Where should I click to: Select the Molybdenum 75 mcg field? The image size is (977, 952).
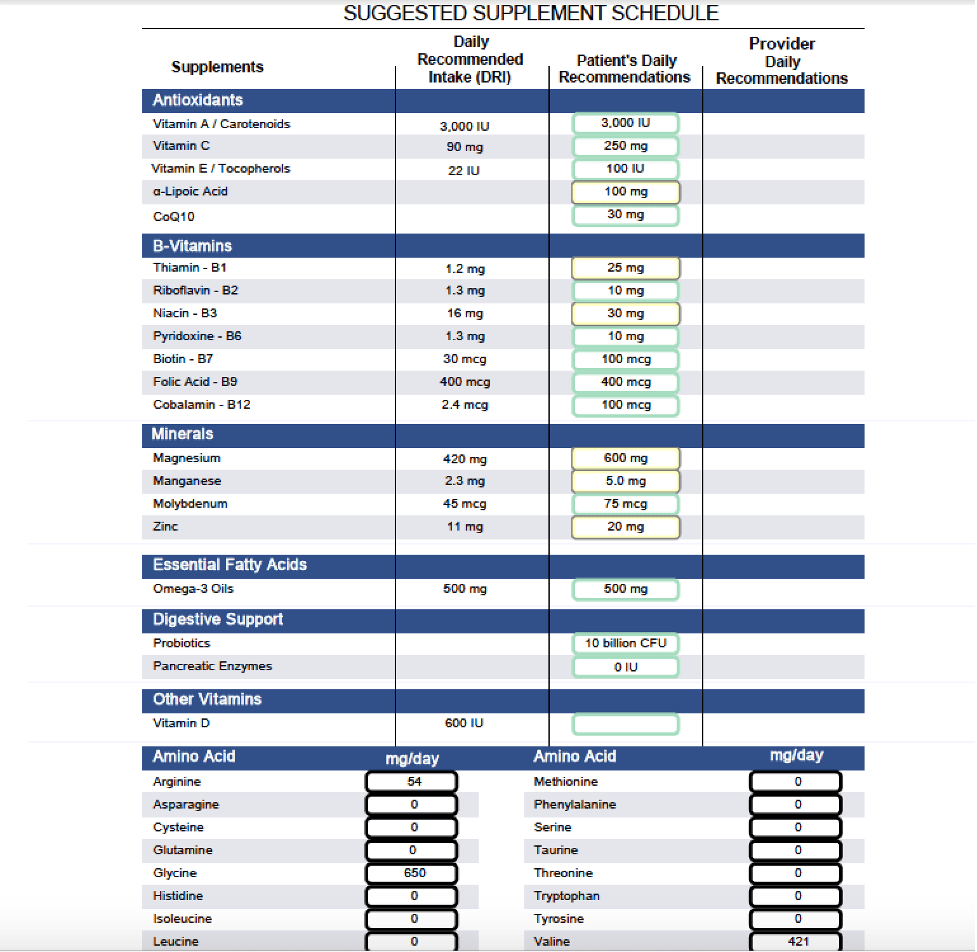[625, 504]
